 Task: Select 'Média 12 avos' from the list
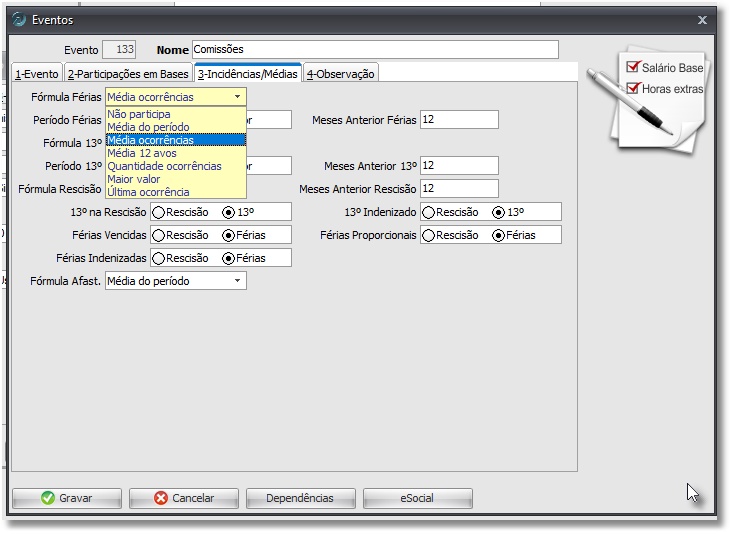(140, 153)
